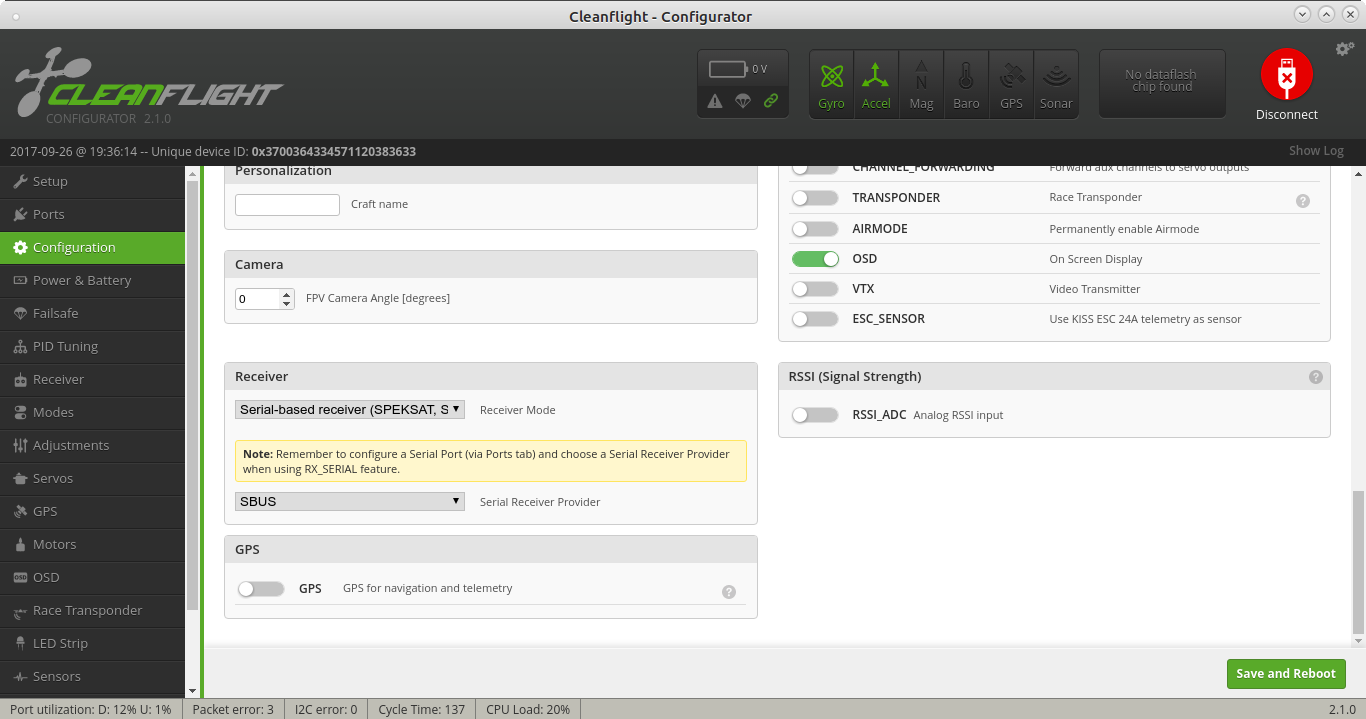This screenshot has height=719, width=1366.
Task: Click the Craft name input field
Action: click(x=288, y=204)
